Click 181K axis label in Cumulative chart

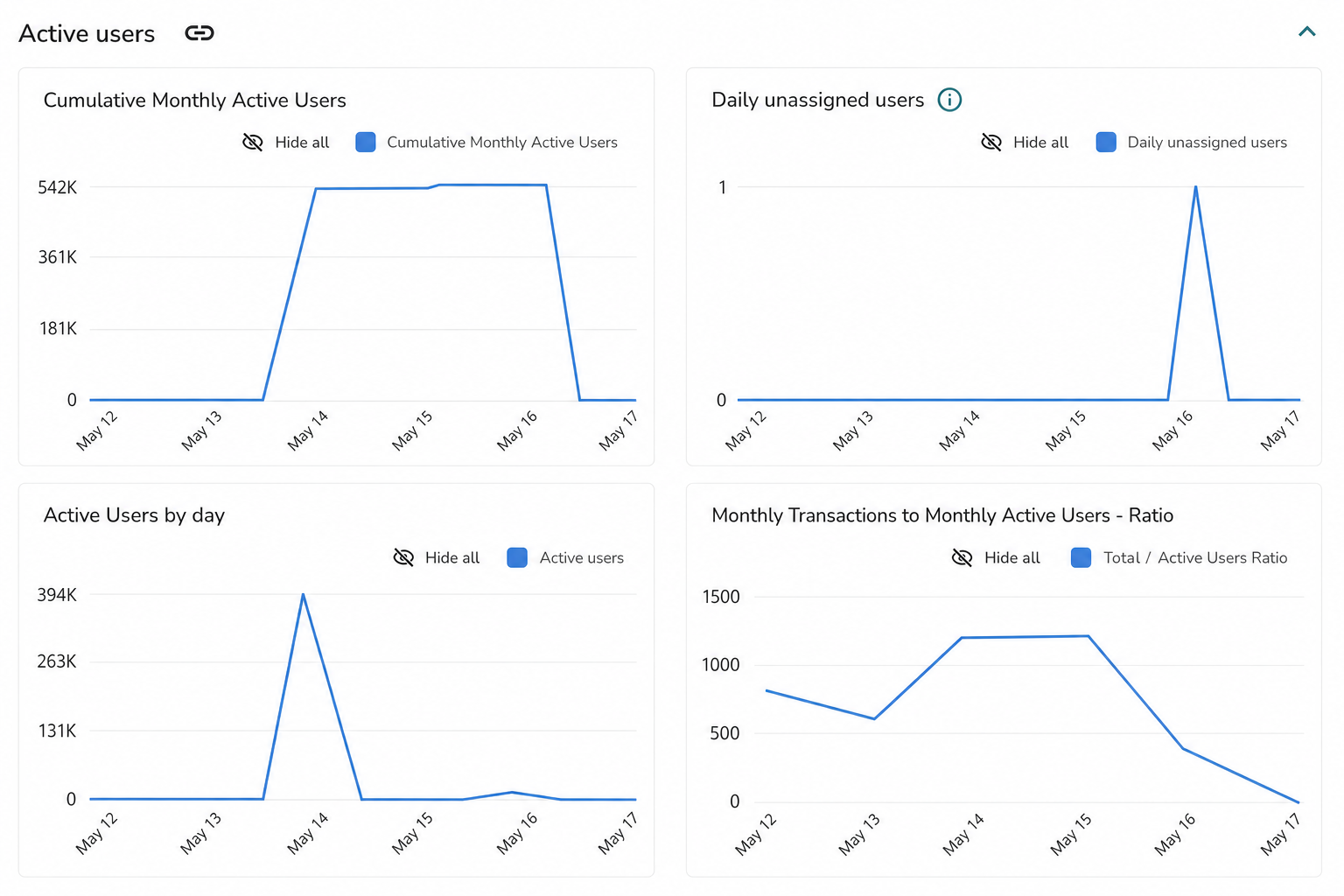click(x=58, y=329)
